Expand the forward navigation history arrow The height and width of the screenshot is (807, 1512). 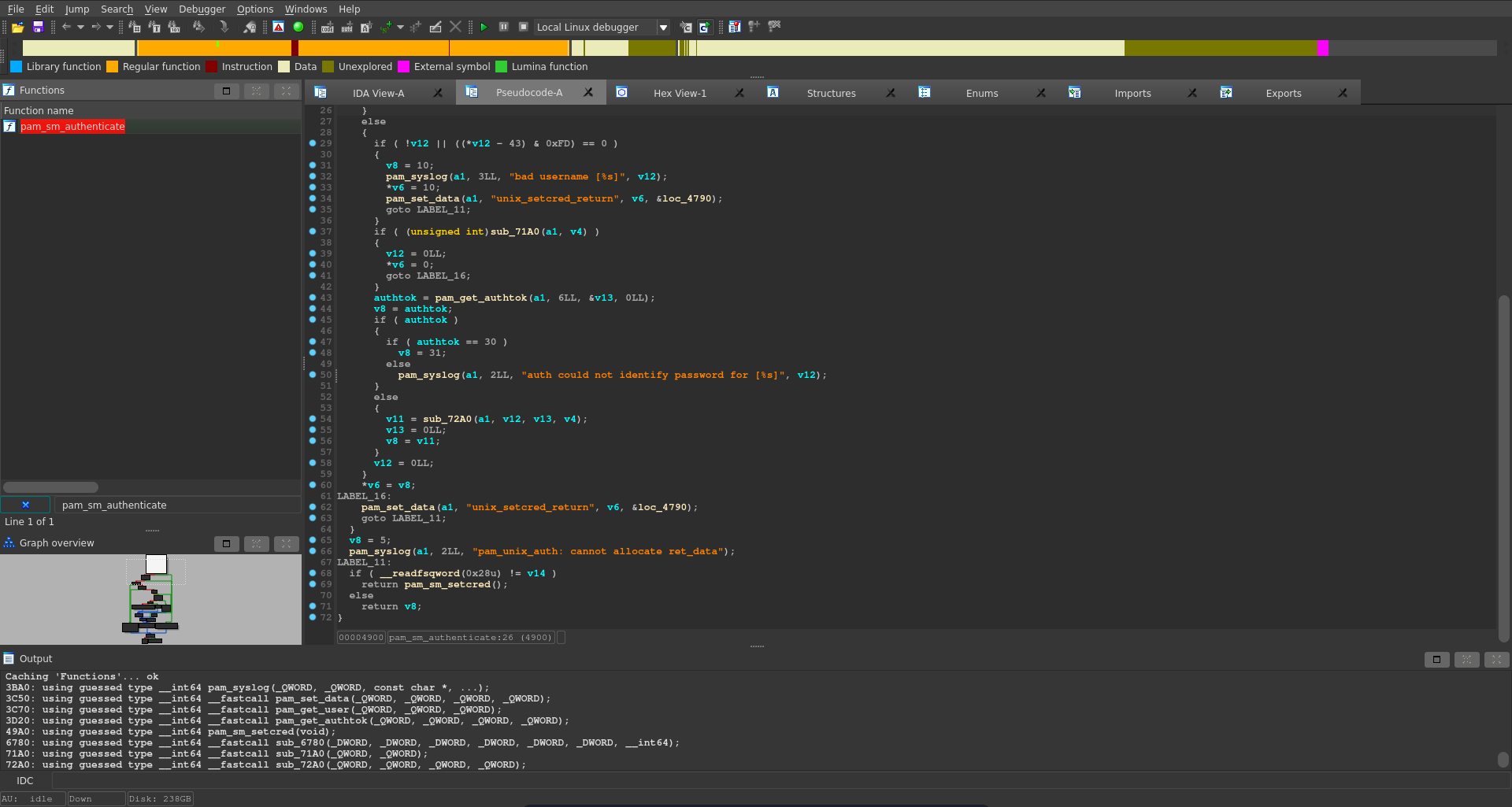pos(109,28)
